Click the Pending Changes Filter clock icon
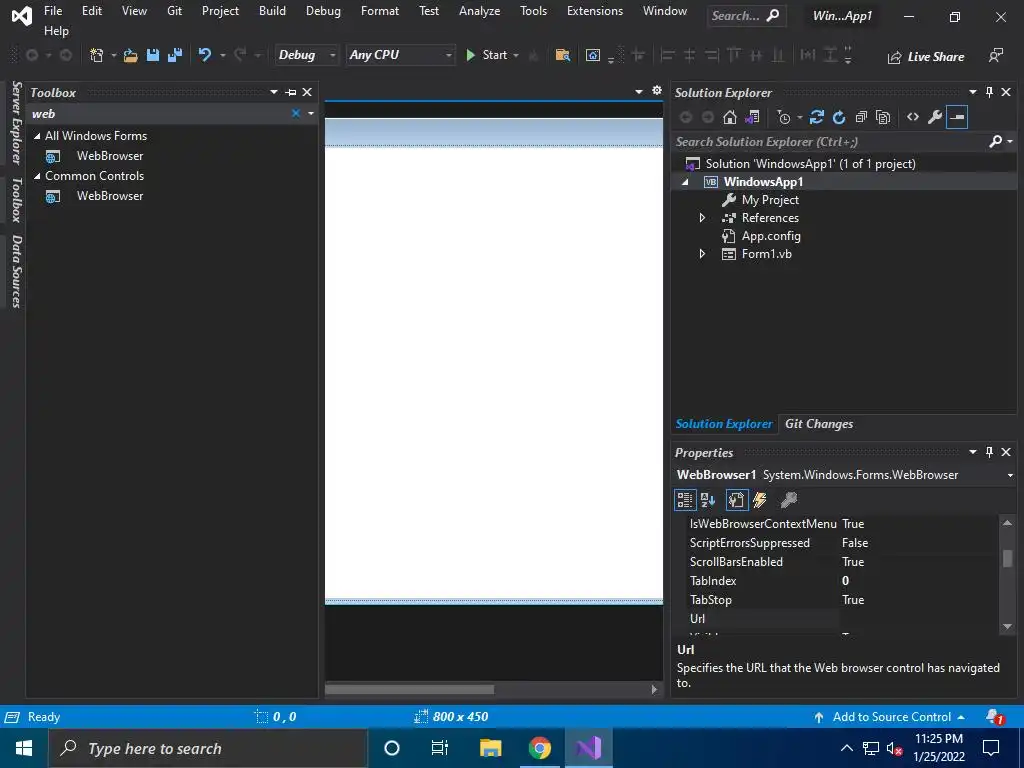The image size is (1024, 768). click(784, 118)
